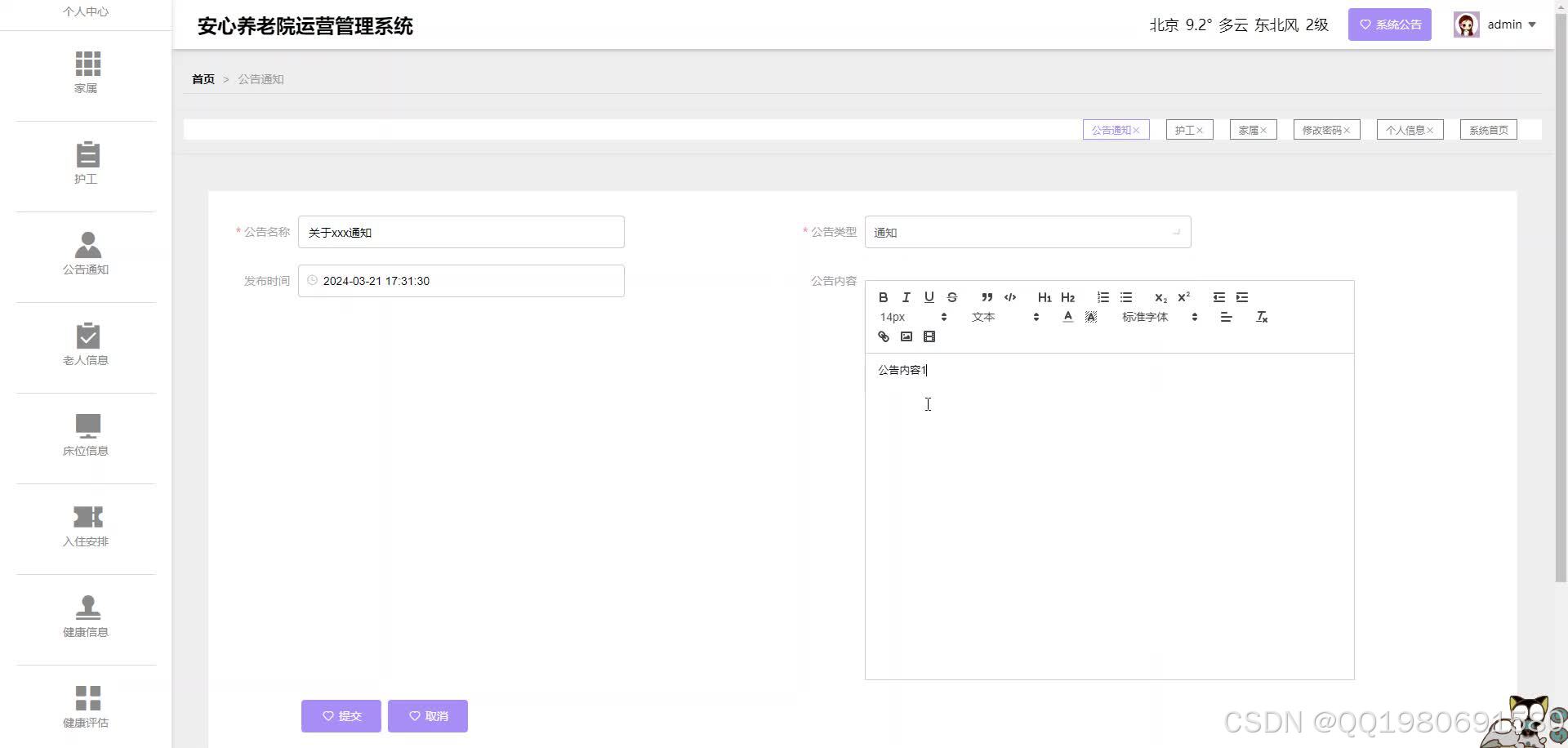
Task: Submit the form with 提交
Action: coord(341,716)
